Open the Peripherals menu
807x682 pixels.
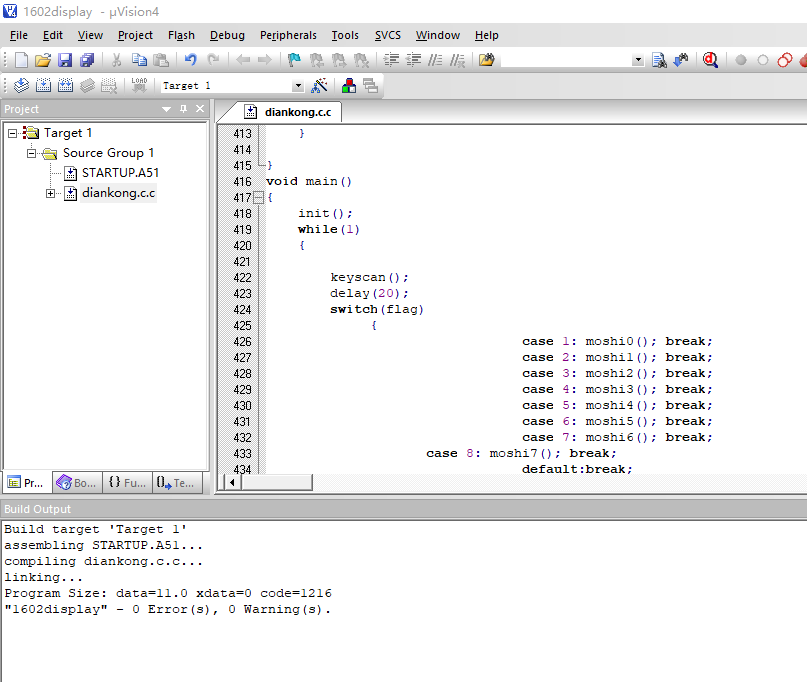click(x=288, y=35)
